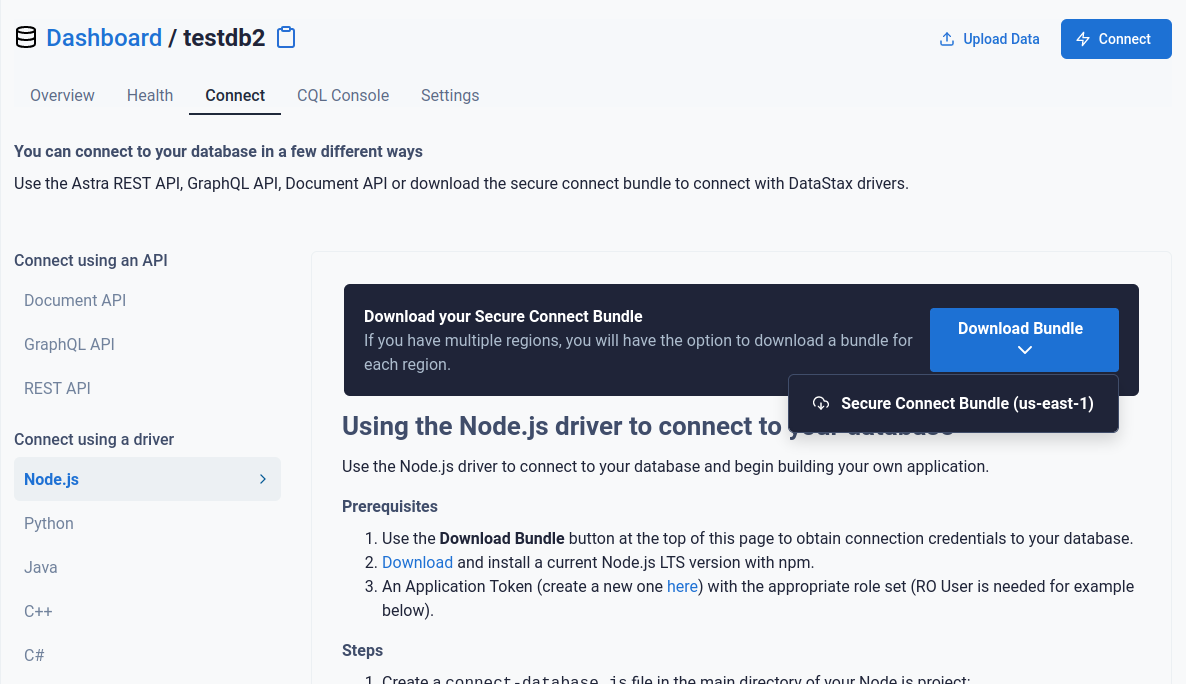Select Node.js driver option
Viewport: 1186px width, 684px height.
coord(147,479)
